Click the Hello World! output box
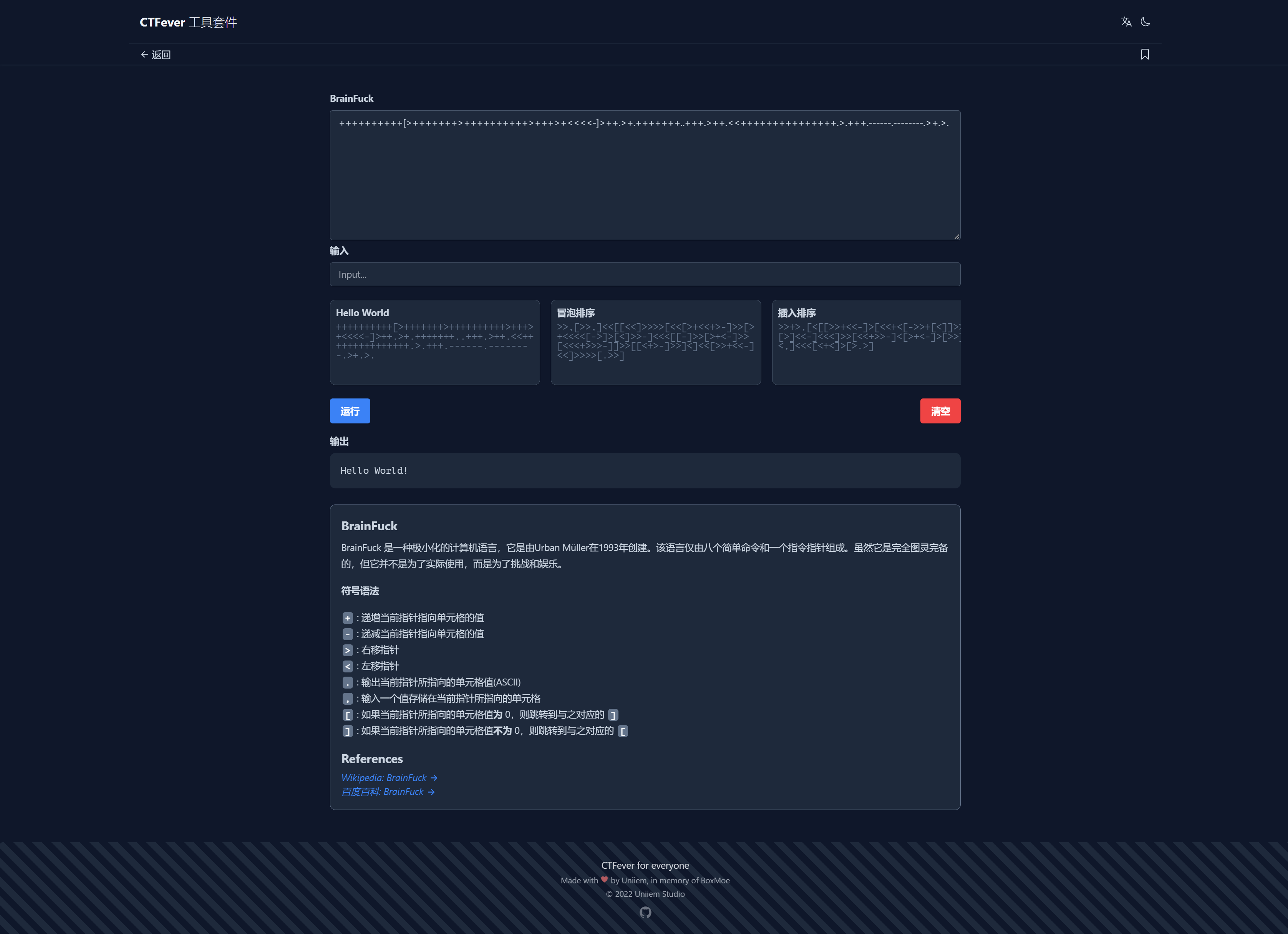The image size is (1288, 936). click(645, 471)
